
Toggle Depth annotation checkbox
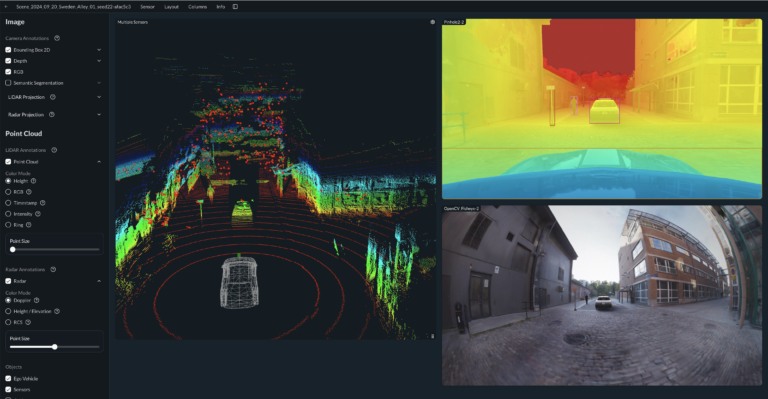pos(8,61)
